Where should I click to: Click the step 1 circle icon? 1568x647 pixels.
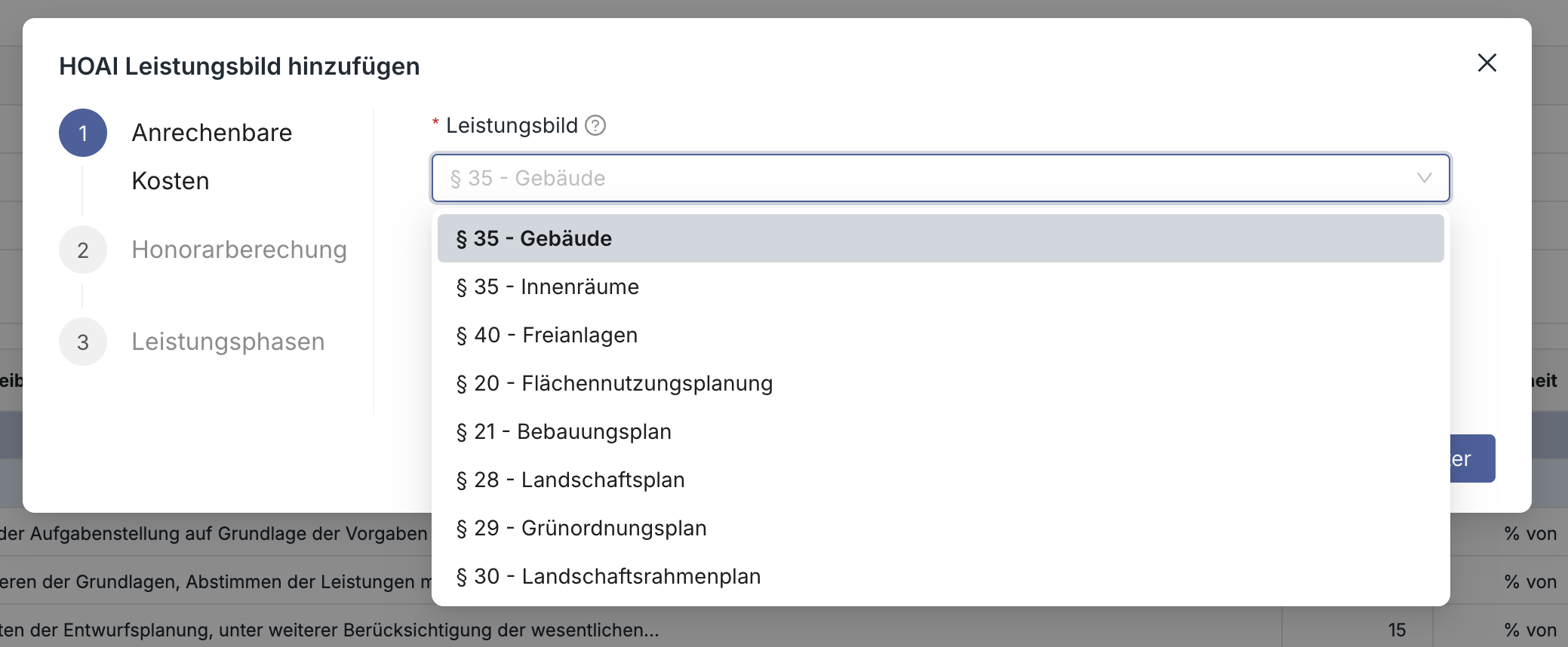click(x=83, y=133)
